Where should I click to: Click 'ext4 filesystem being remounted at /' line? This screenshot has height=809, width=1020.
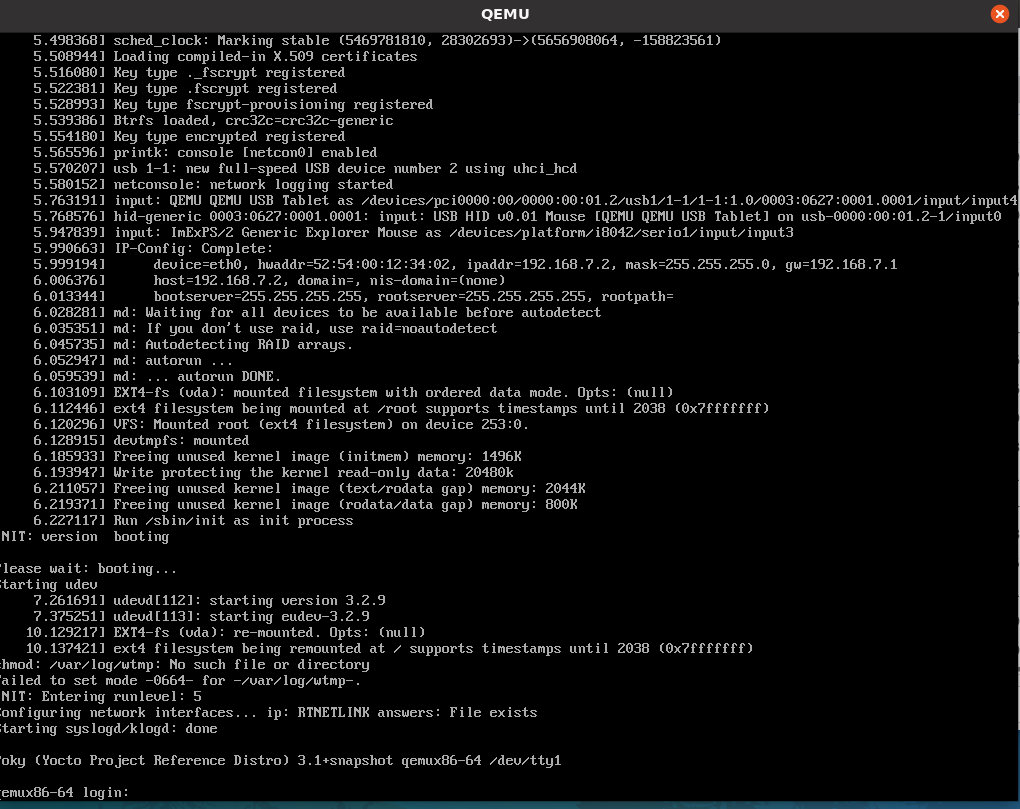(x=389, y=648)
